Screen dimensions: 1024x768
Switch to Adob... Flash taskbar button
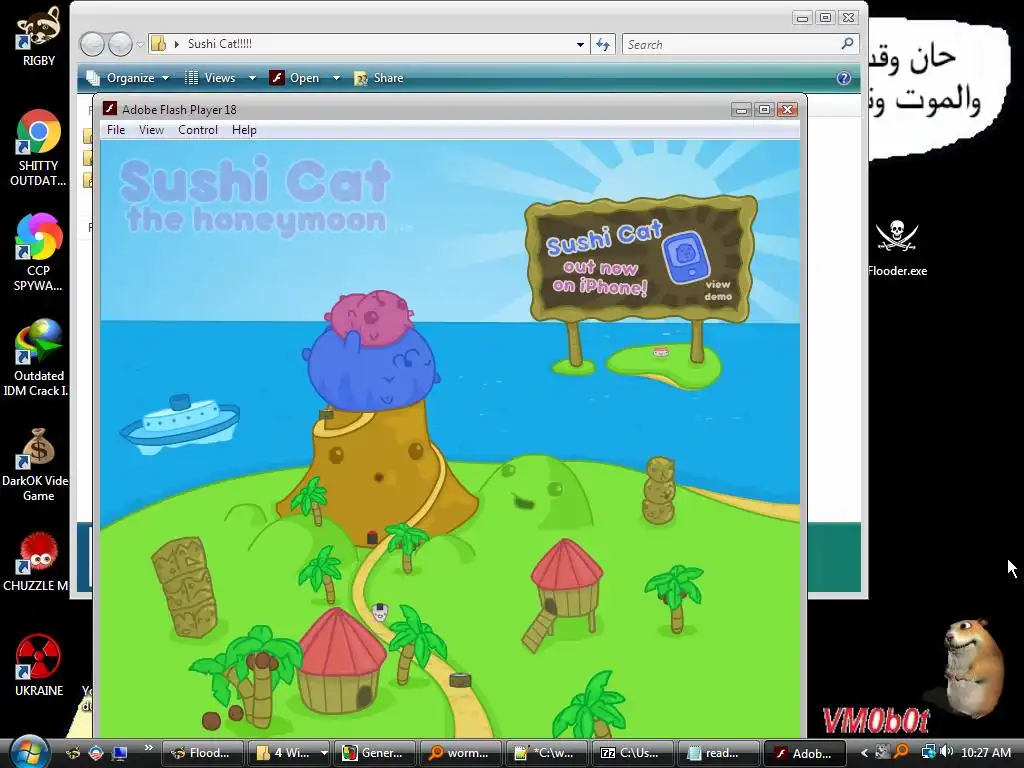tap(805, 753)
